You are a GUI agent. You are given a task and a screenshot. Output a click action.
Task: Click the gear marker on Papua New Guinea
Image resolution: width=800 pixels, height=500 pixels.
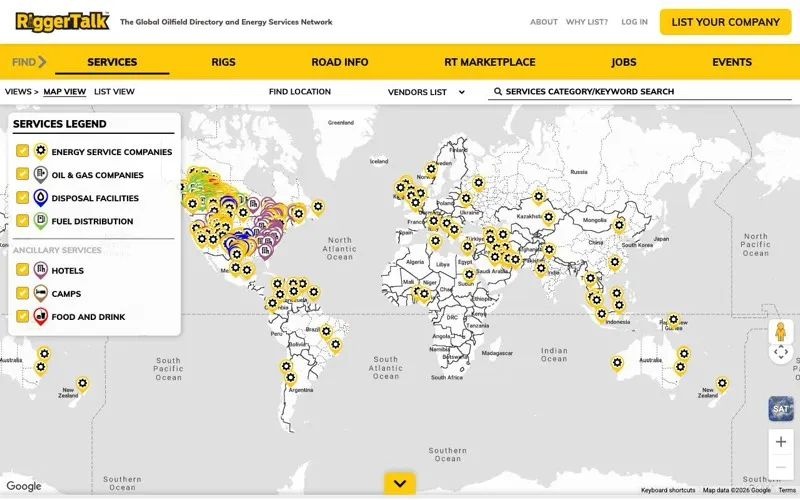click(x=673, y=320)
